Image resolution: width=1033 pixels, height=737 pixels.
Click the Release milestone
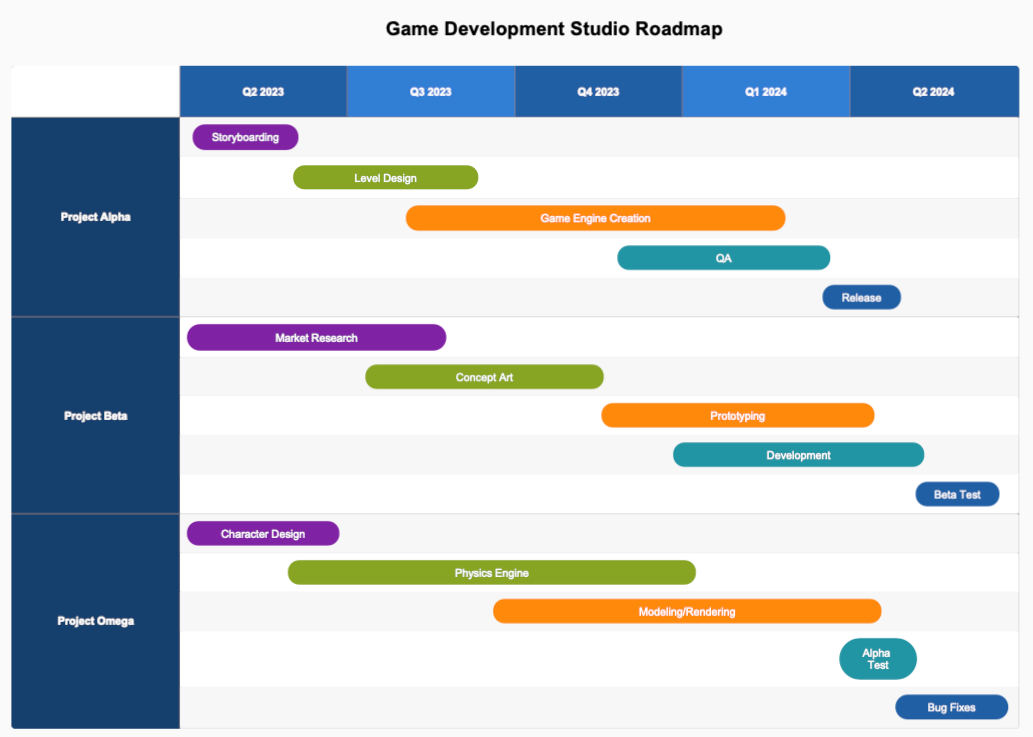click(861, 297)
